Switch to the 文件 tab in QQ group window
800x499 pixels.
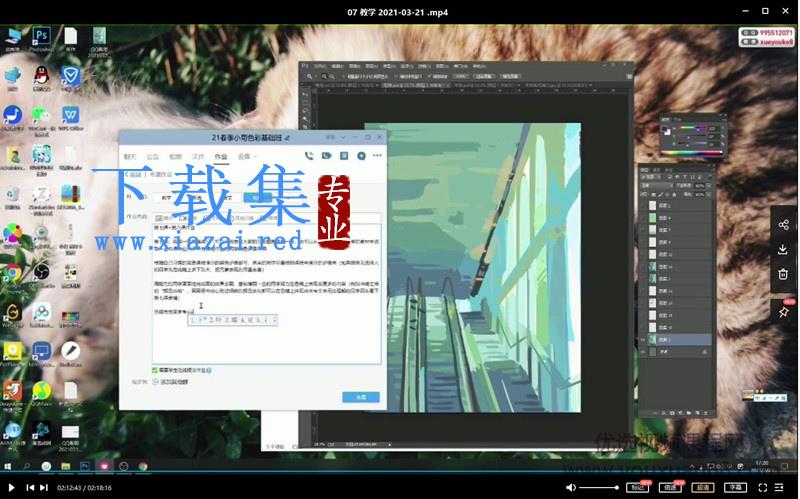click(x=198, y=156)
